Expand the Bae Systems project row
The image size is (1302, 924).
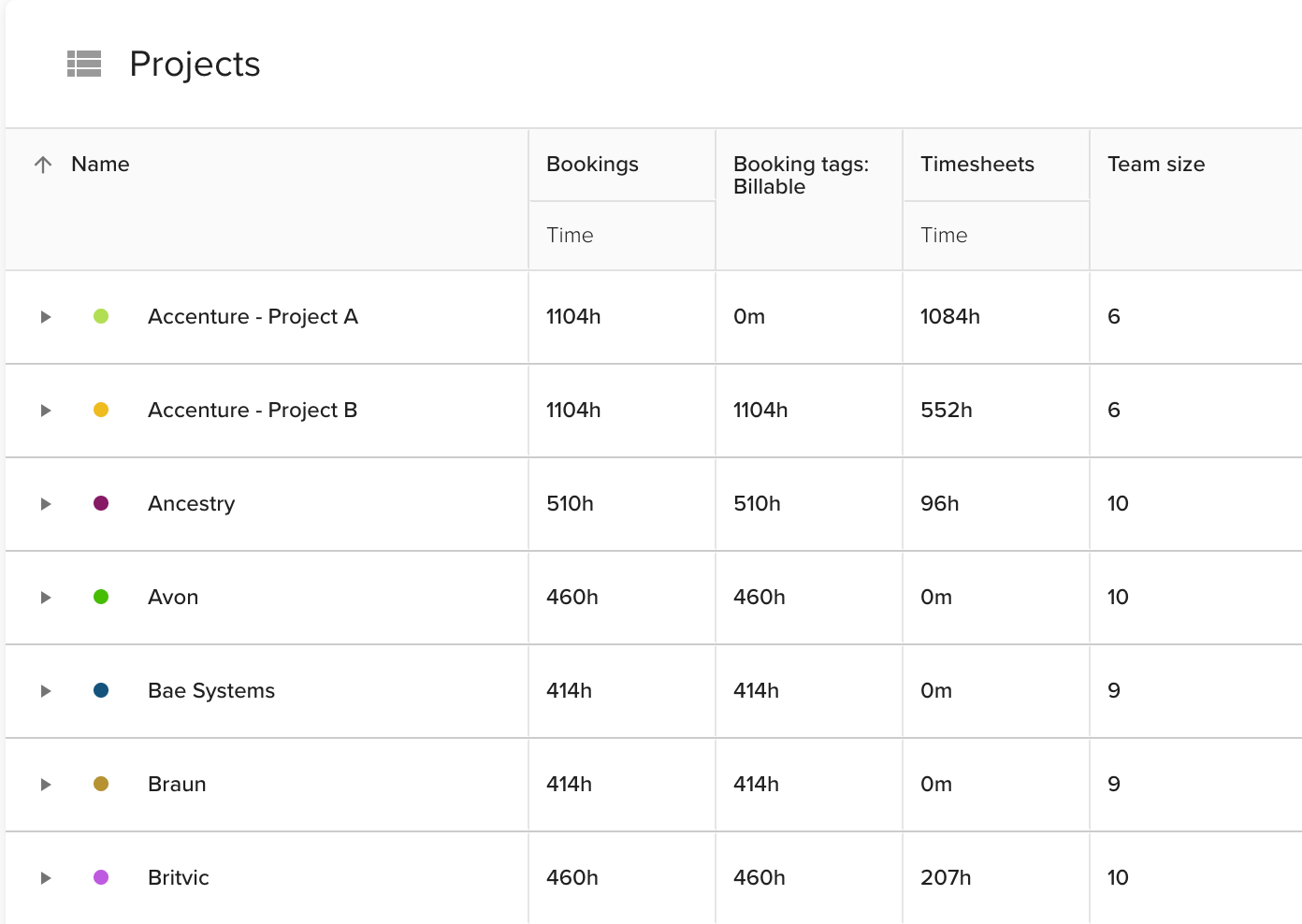pos(45,691)
